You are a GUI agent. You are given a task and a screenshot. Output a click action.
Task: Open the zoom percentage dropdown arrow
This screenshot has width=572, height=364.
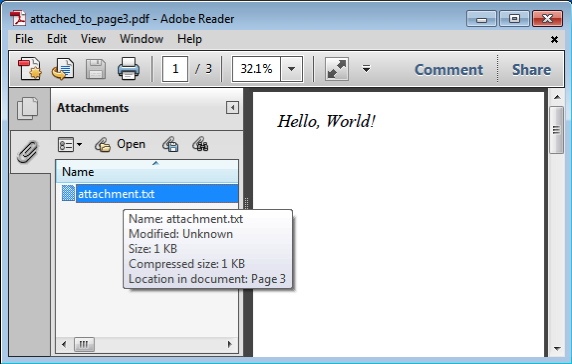point(291,69)
